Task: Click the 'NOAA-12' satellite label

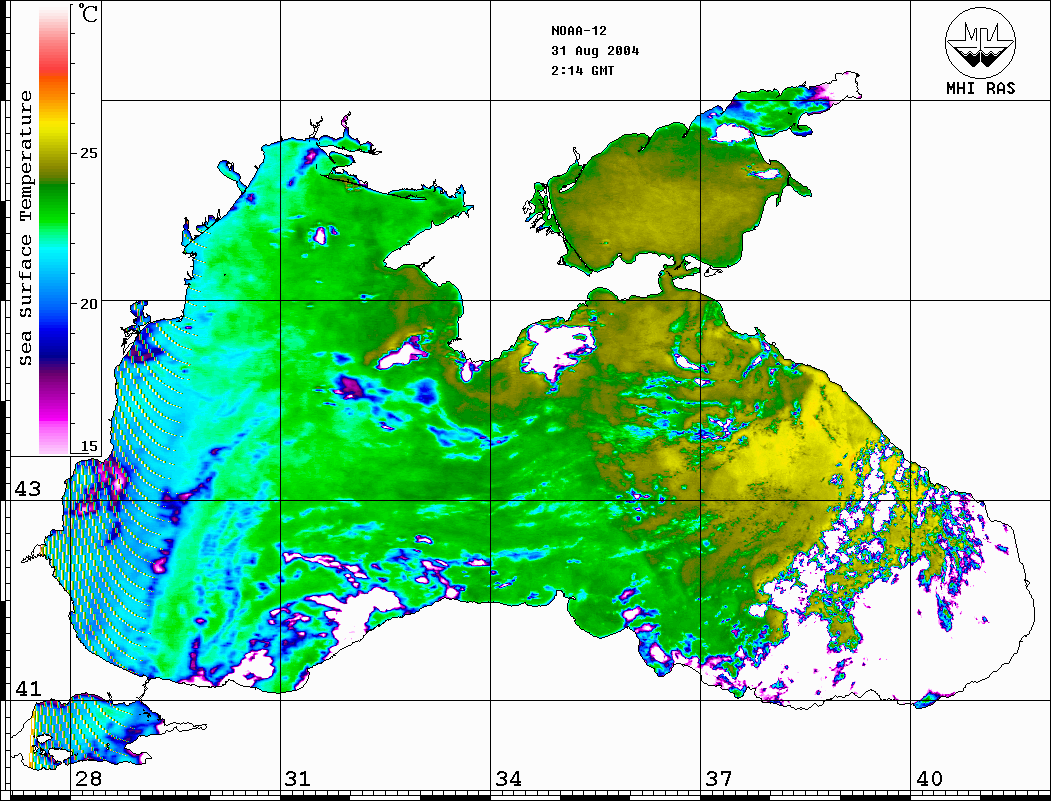Action: [578, 31]
